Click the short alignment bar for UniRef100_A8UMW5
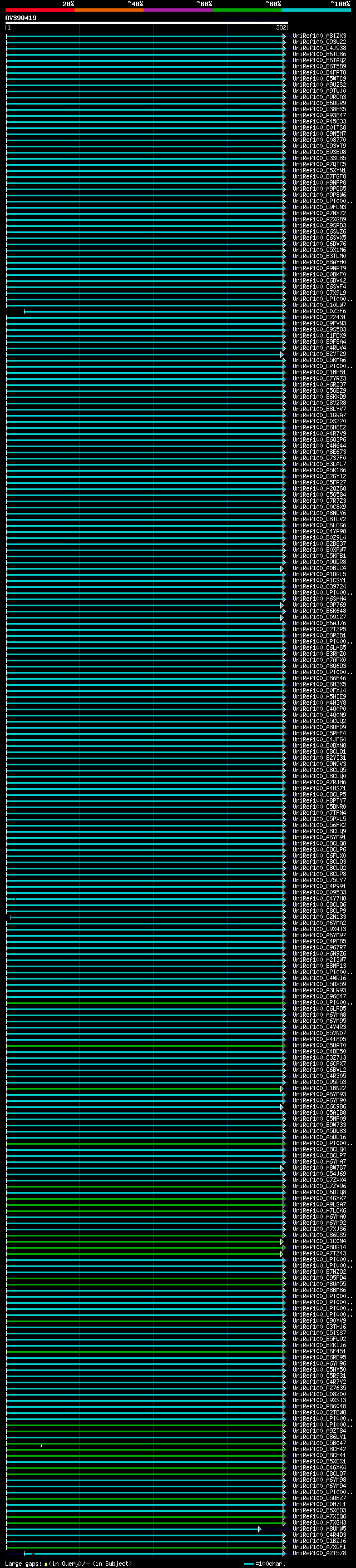This screenshot has width=356, height=1568. coord(133,1529)
